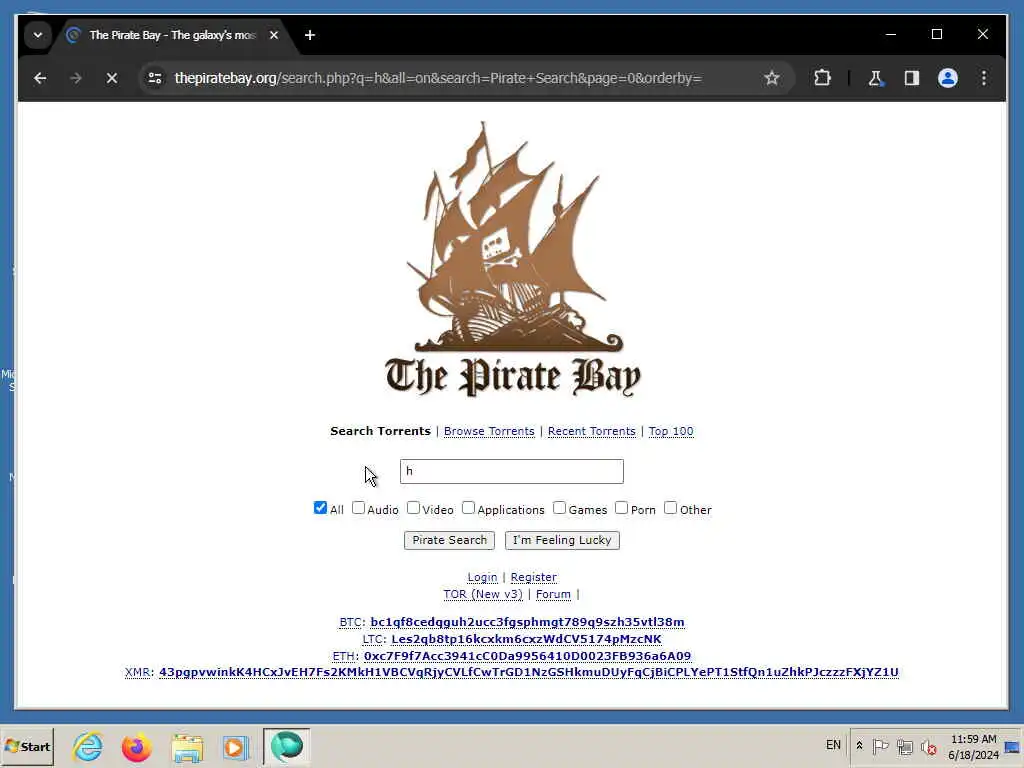Viewport: 1024px width, 768px height.
Task: Open Windows Media Player taskbar icon
Action: [235, 746]
